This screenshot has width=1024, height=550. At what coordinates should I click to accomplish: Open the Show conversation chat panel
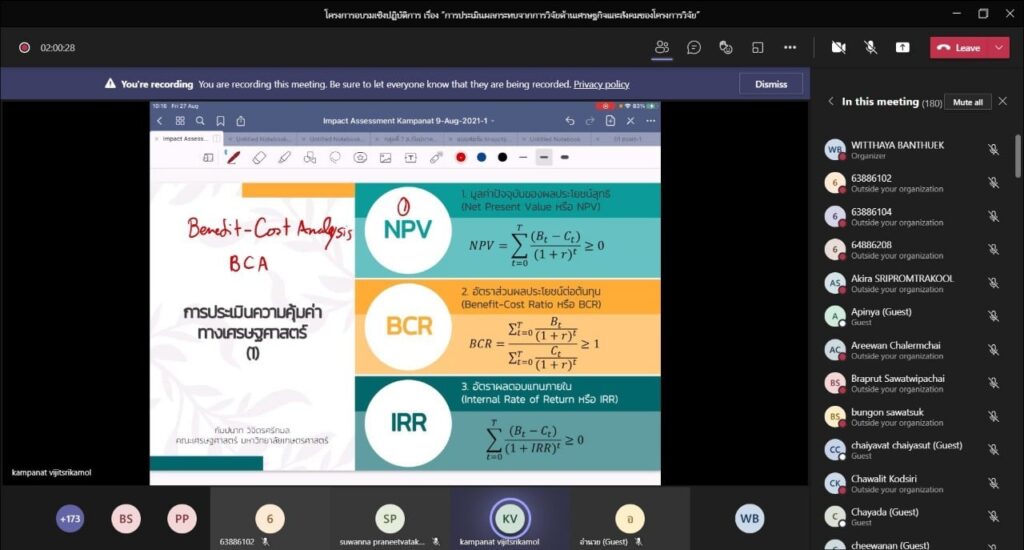[x=694, y=47]
